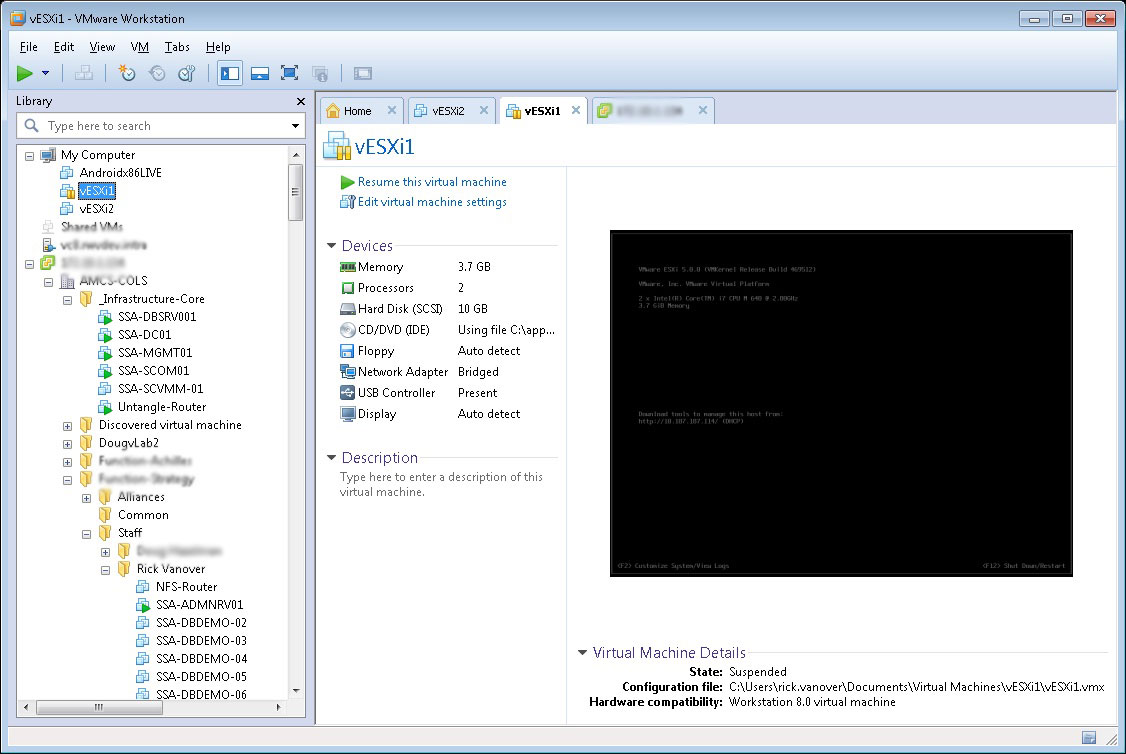The height and width of the screenshot is (754, 1126).
Task: Close the vESXi1 tab
Action: [576, 110]
